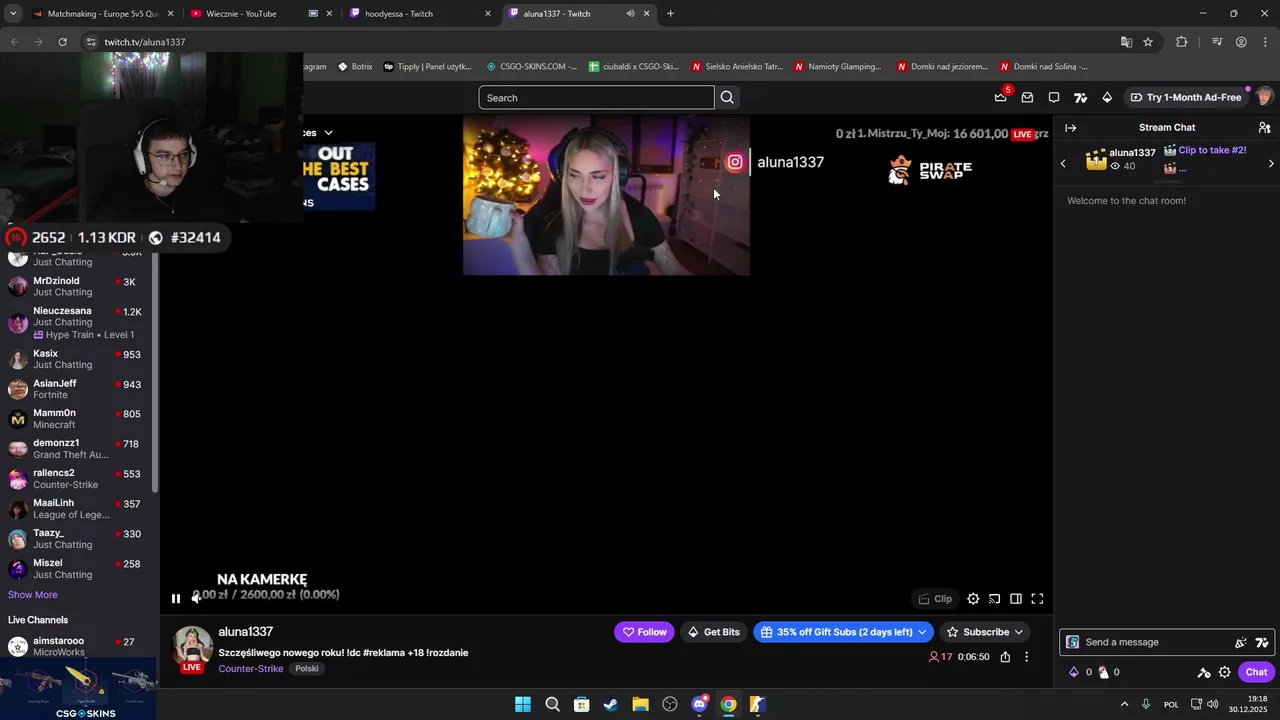Open Miszel channel in sidebar

point(78,569)
